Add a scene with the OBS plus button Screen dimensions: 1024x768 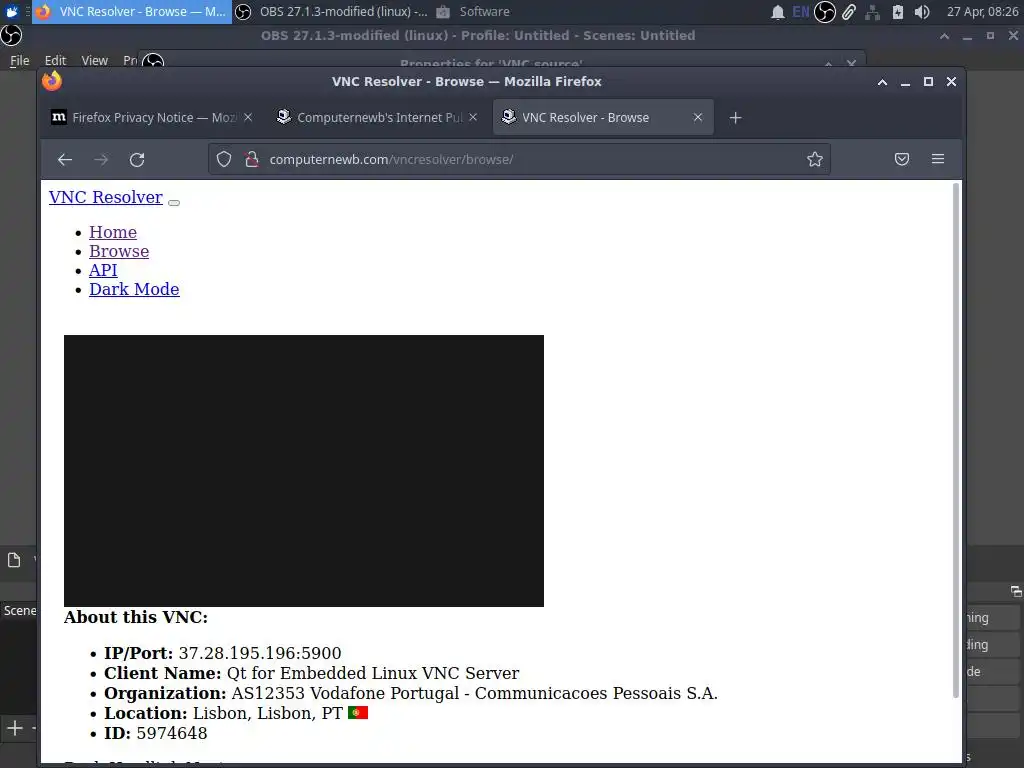tap(14, 728)
